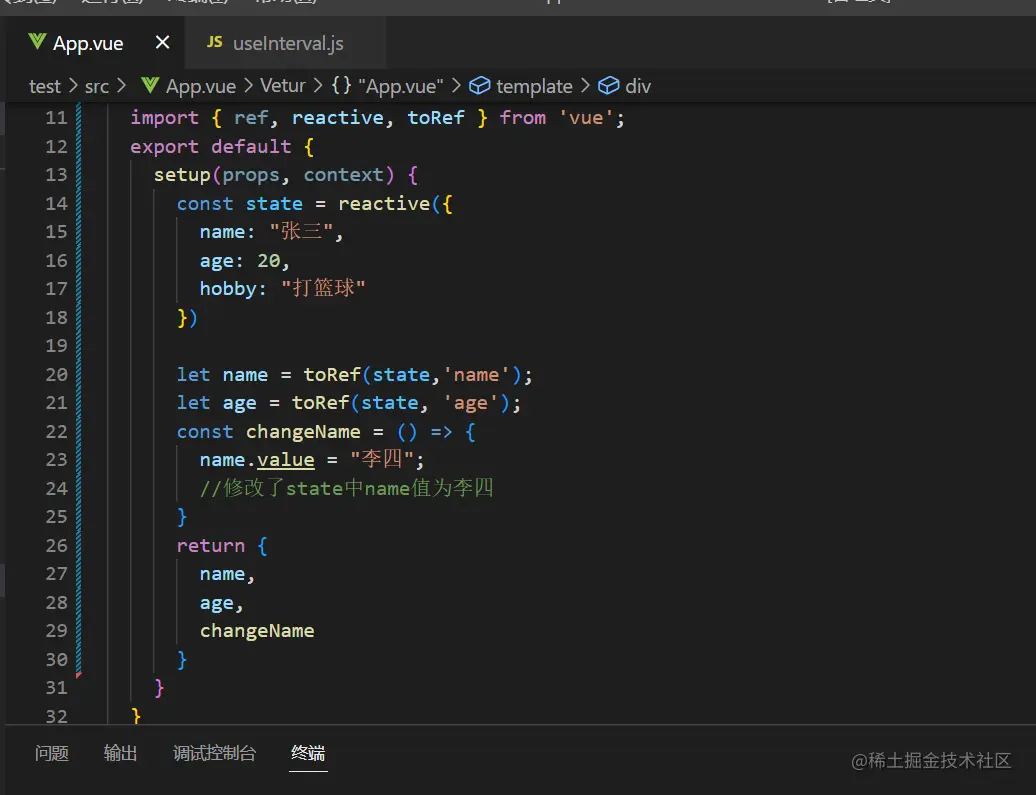Image resolution: width=1036 pixels, height=795 pixels.
Task: Open the useInterval.js tab
Action: point(286,43)
